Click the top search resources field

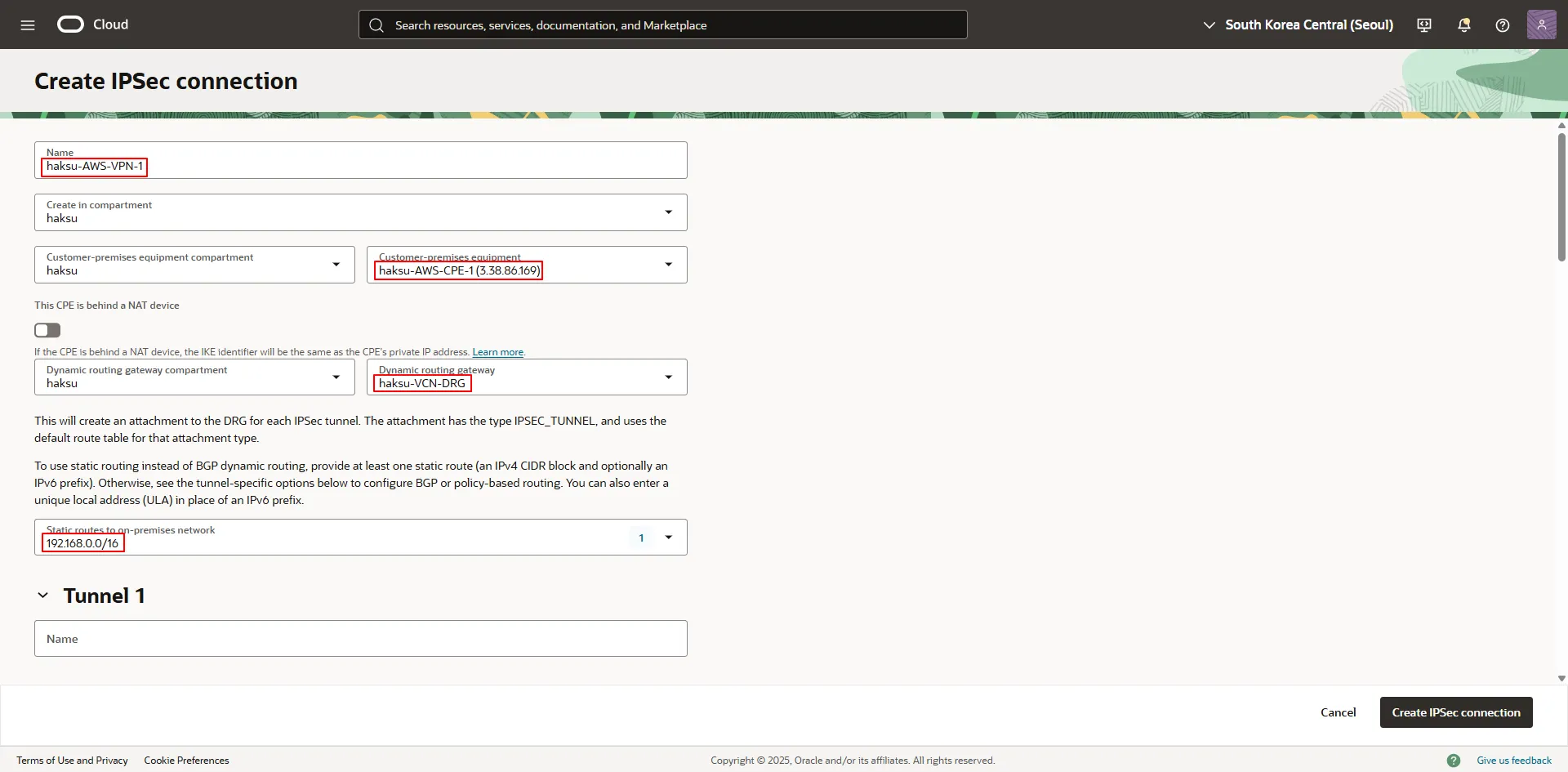pos(663,25)
